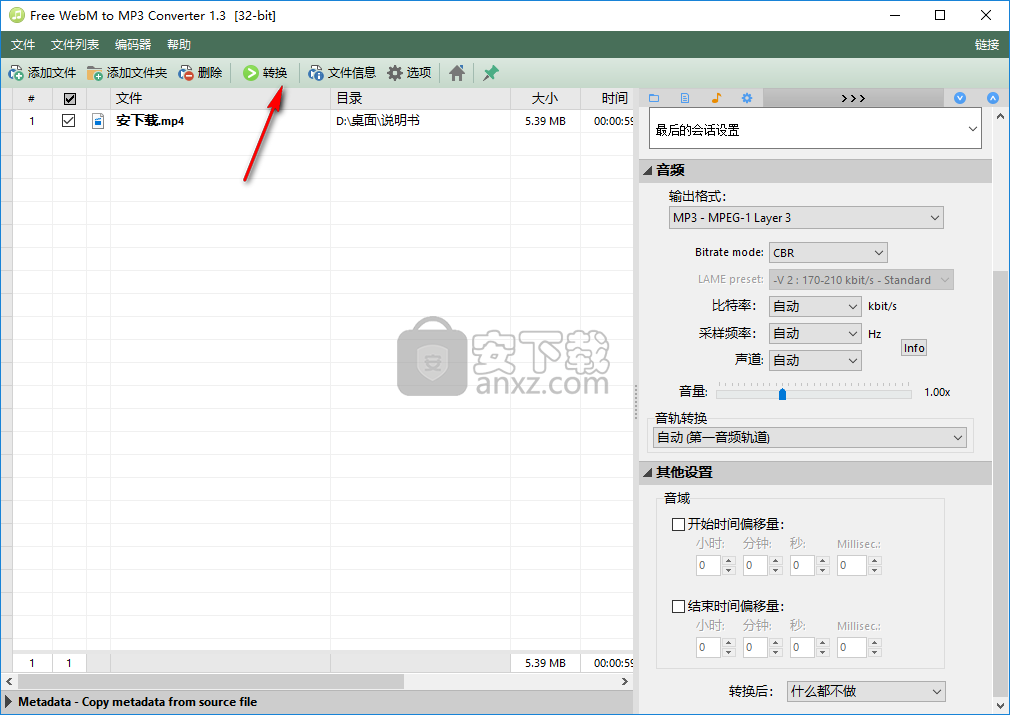Click the # column header
The height and width of the screenshot is (715, 1010).
click(x=32, y=99)
